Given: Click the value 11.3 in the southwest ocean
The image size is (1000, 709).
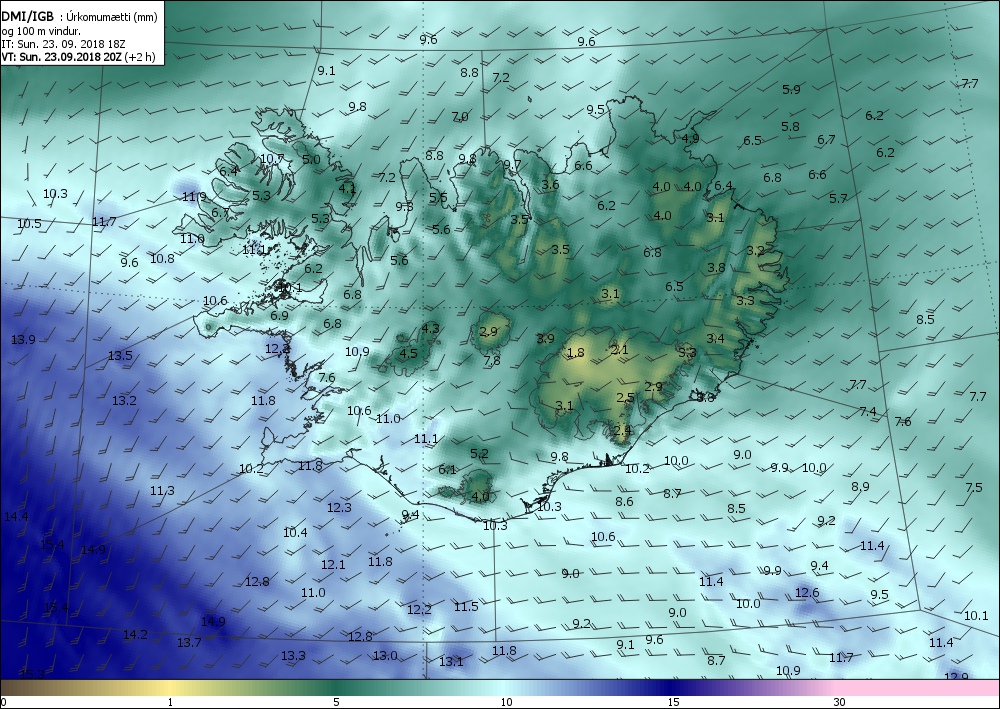Looking at the screenshot, I should (x=162, y=490).
